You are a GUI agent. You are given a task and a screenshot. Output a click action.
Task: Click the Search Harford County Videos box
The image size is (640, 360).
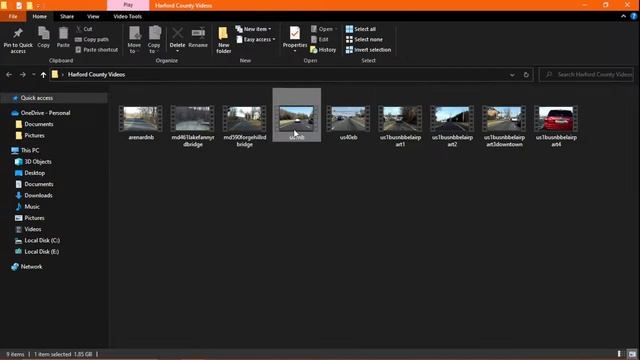pyautogui.click(x=587, y=75)
